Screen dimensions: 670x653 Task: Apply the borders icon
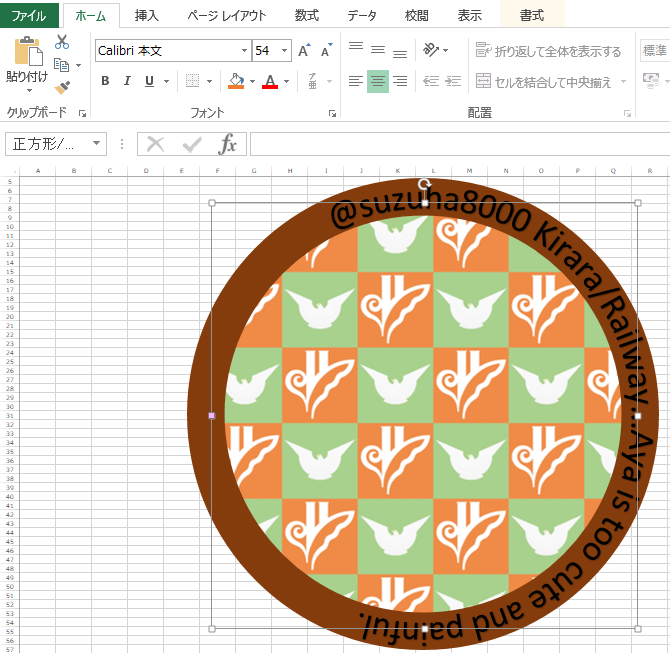[x=192, y=80]
